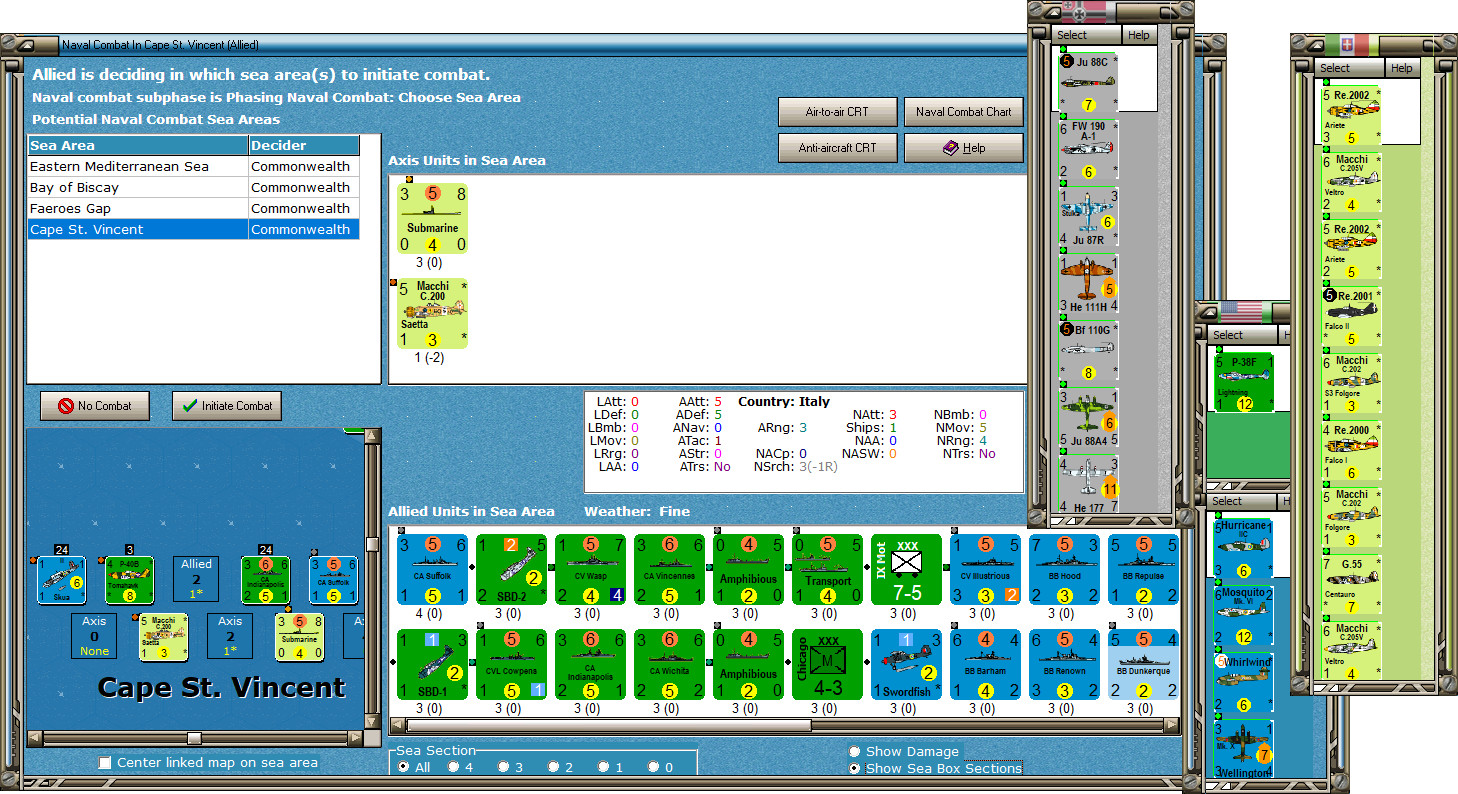Select the BB Dunkerque battleship unit

pos(1143,664)
